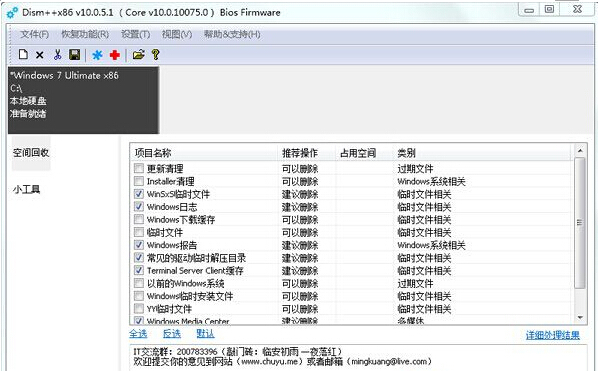Open the 视图(V) menu

pyautogui.click(x=176, y=34)
